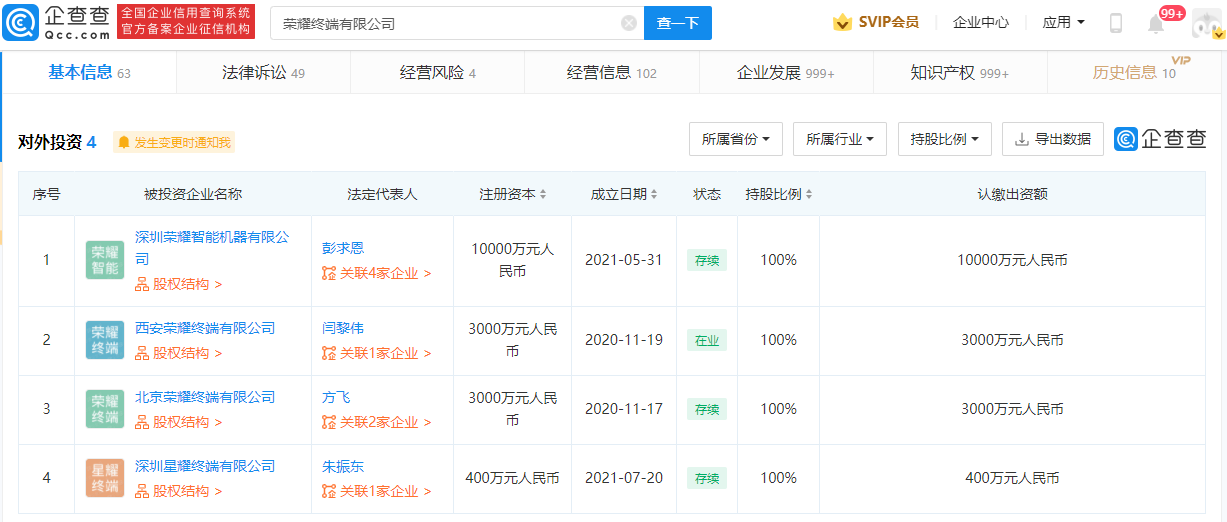Image resolution: width=1227 pixels, height=522 pixels.
Task: Expand the 所属行业 filter dropdown
Action: [x=839, y=139]
